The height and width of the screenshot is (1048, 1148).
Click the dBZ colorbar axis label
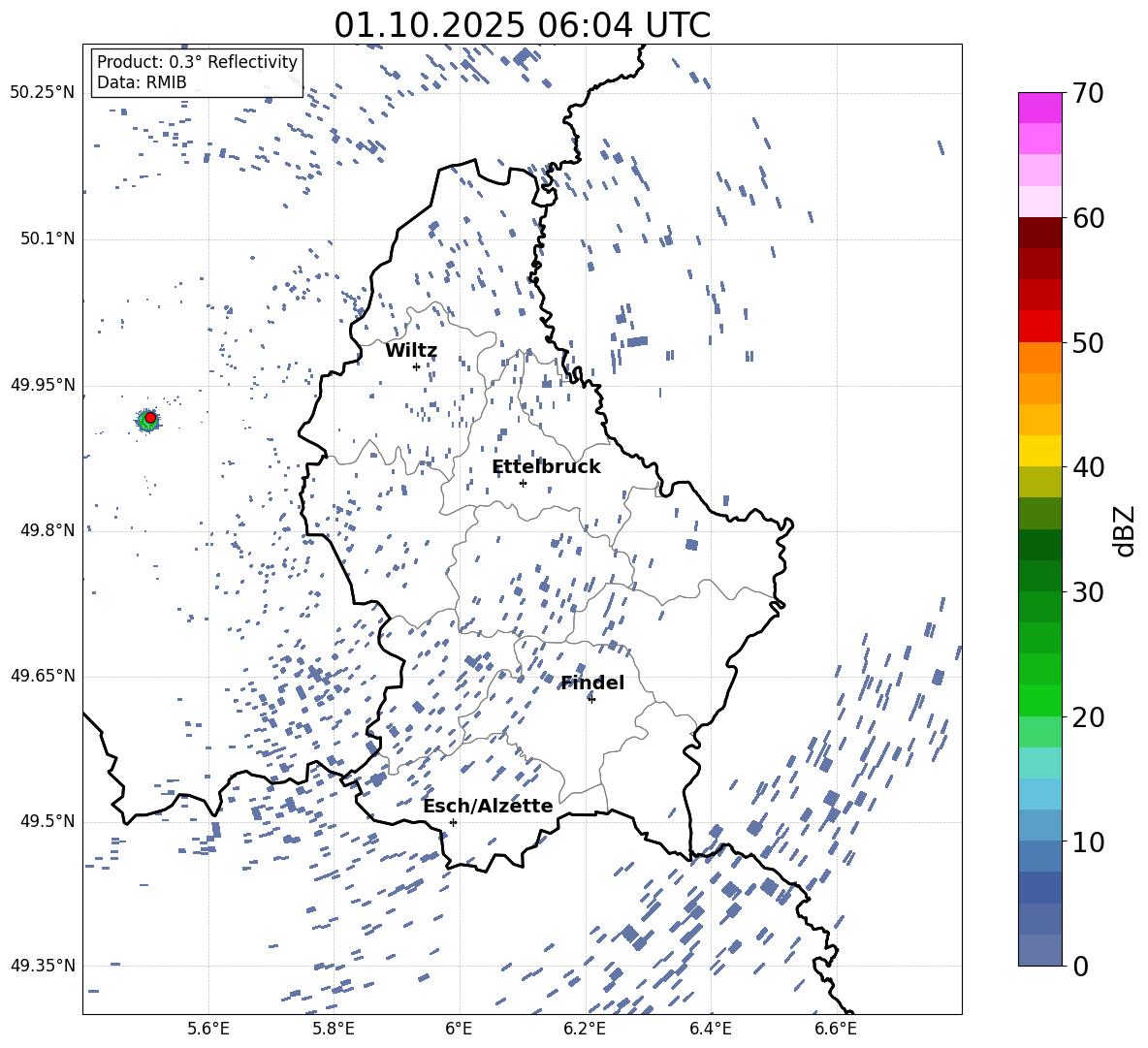pyautogui.click(x=1125, y=531)
